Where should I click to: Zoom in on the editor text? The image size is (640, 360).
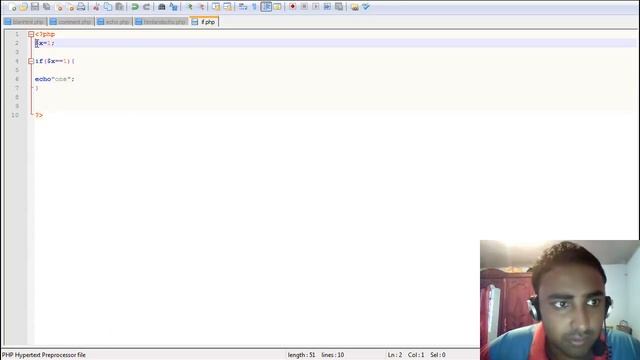[189, 7]
